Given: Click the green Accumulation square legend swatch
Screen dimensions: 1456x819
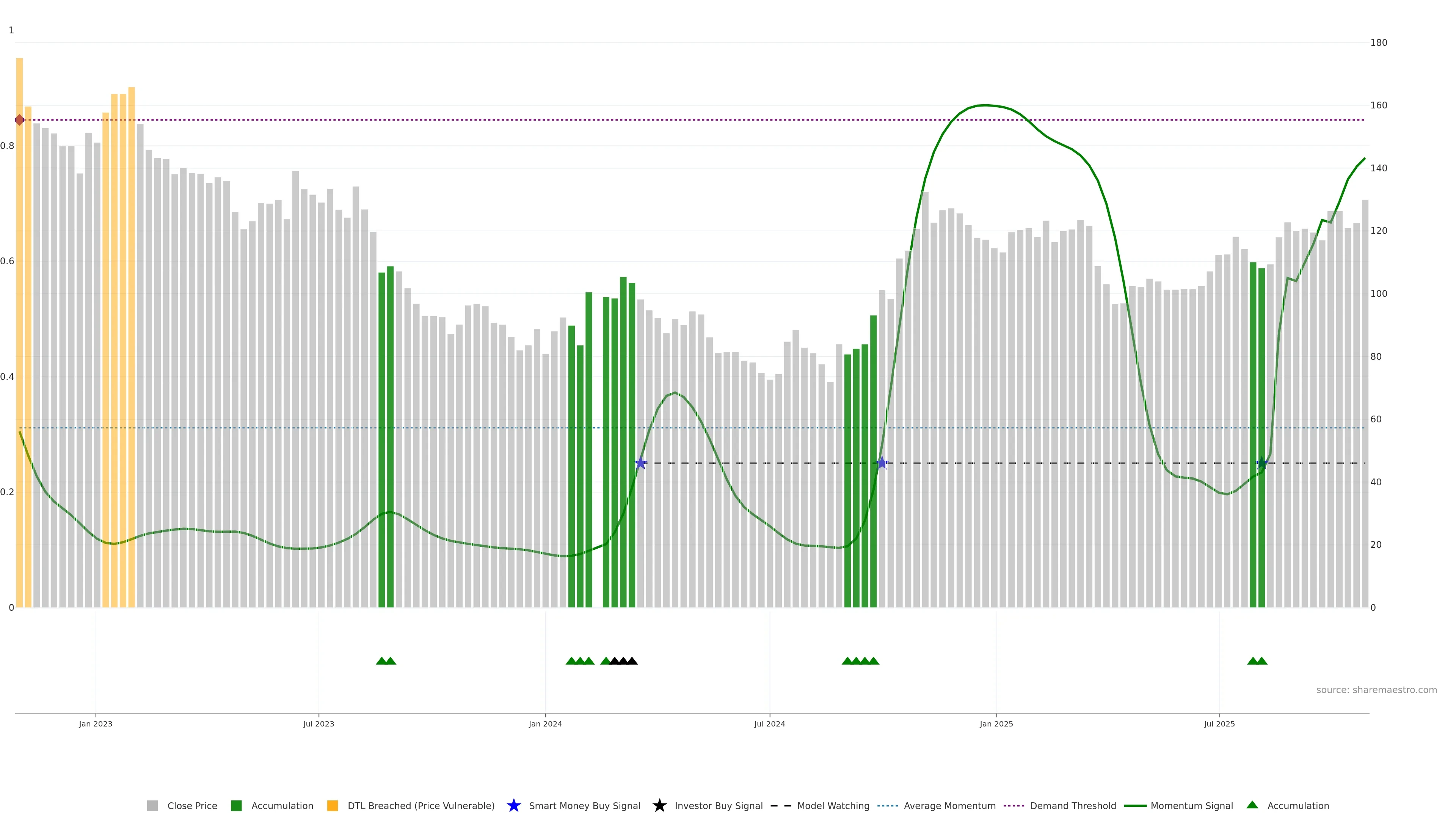Looking at the screenshot, I should (236, 805).
